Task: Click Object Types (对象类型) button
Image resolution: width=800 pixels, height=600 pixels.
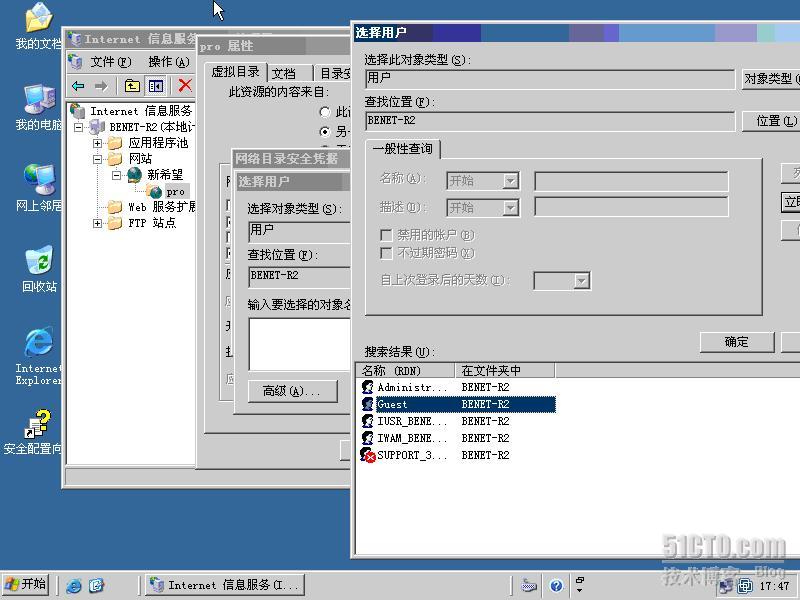Action: 770,79
